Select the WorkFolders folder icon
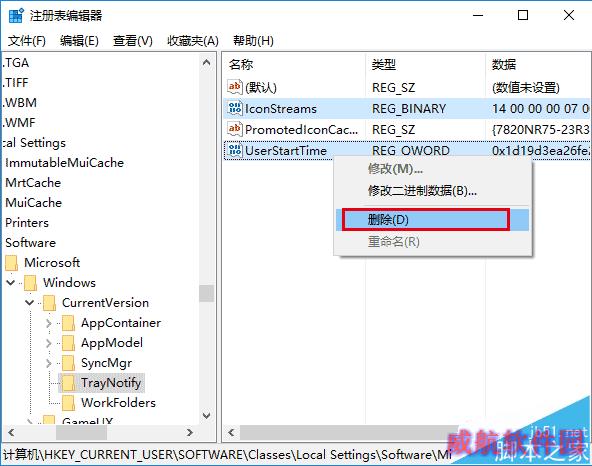 coord(68,403)
